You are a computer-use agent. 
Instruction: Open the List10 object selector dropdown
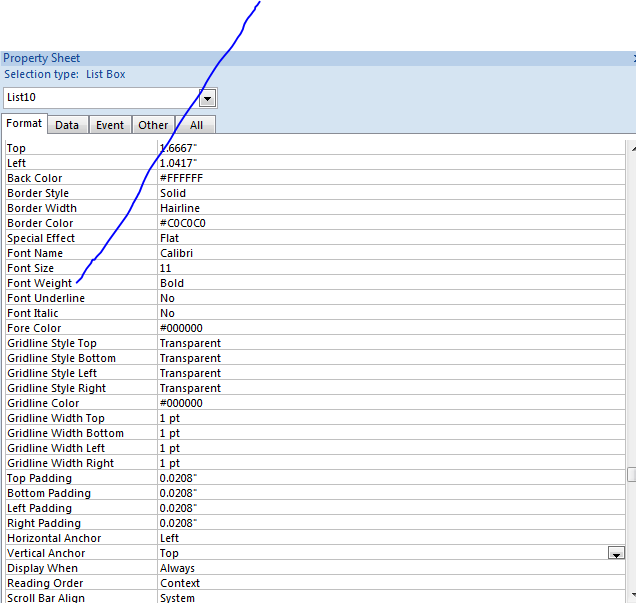pos(207,98)
